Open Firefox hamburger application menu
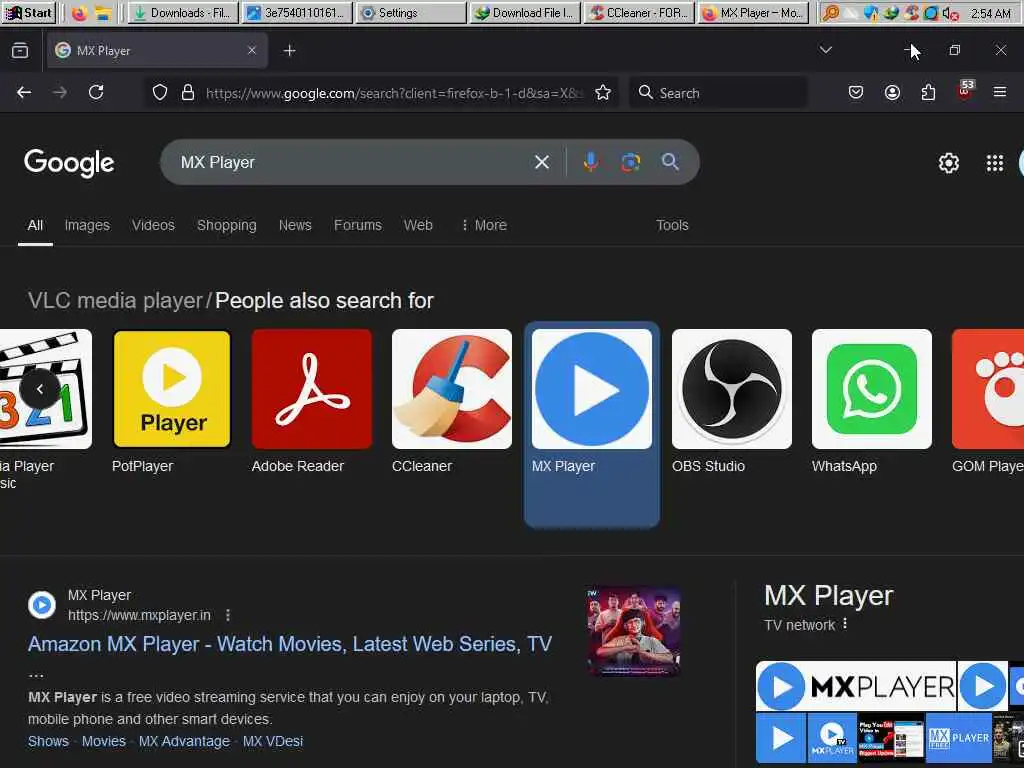The height and width of the screenshot is (768, 1024). (x=1000, y=93)
